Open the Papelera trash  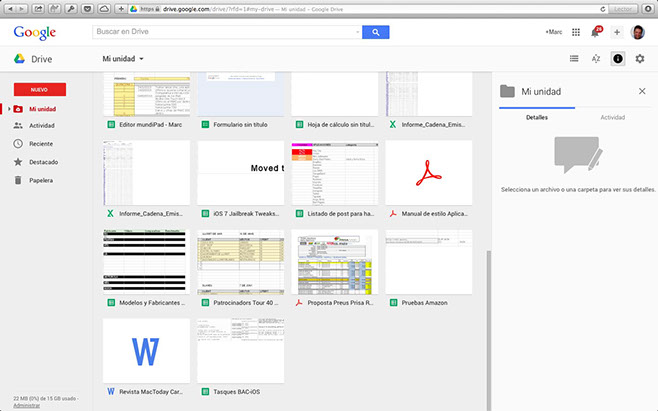pos(41,180)
